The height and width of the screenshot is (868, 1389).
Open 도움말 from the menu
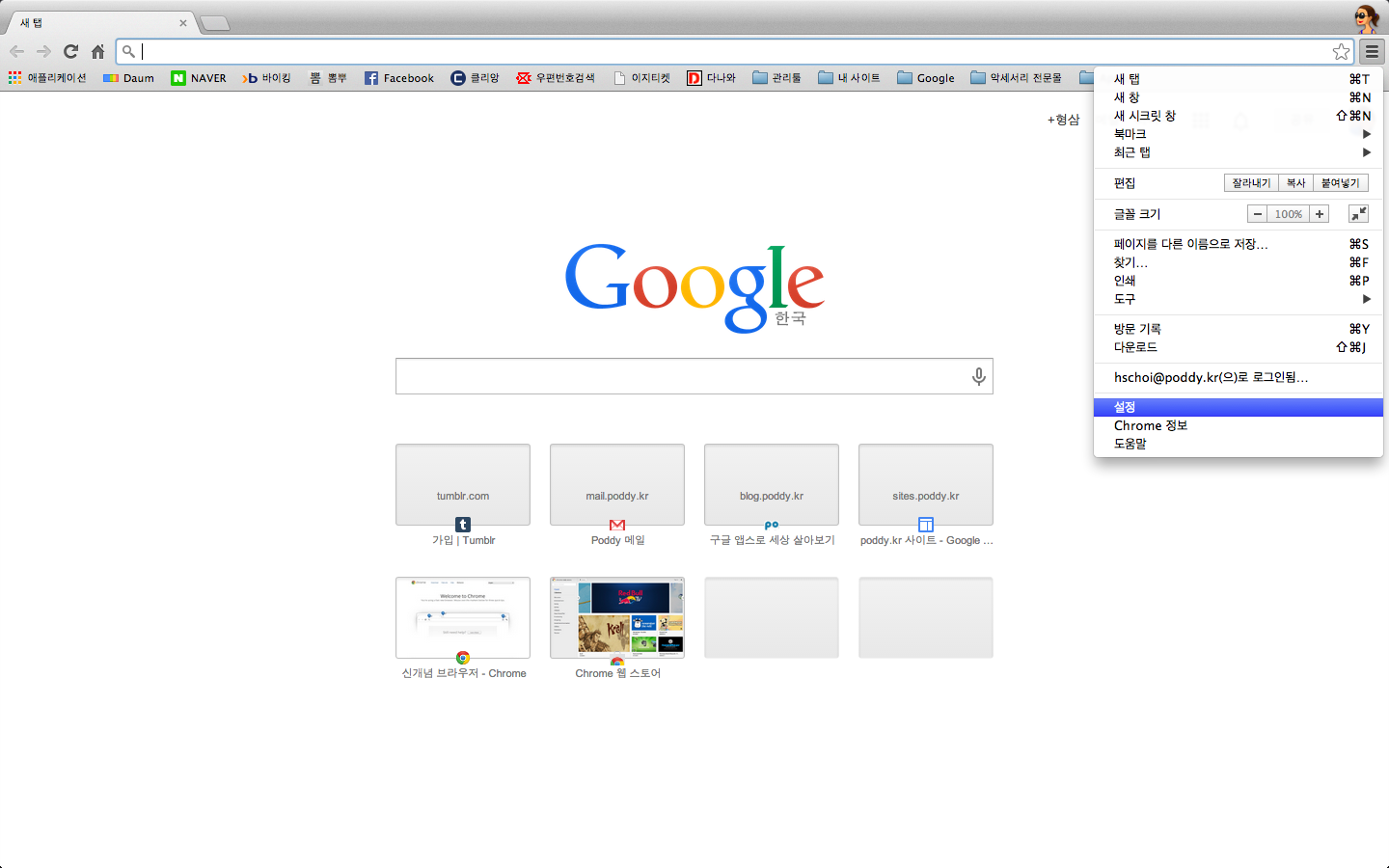tap(1239, 444)
